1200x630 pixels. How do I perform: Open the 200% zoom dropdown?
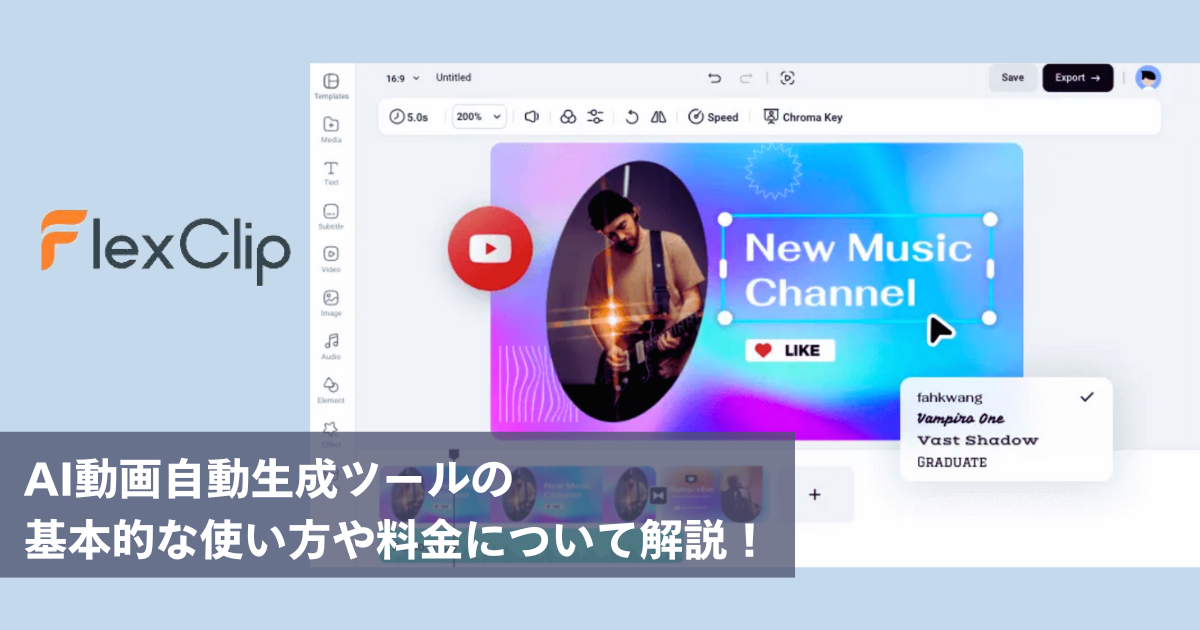(479, 117)
